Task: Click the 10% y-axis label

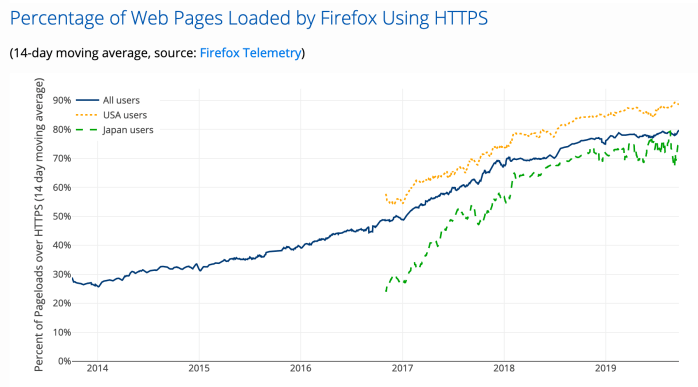Action: click(x=62, y=332)
